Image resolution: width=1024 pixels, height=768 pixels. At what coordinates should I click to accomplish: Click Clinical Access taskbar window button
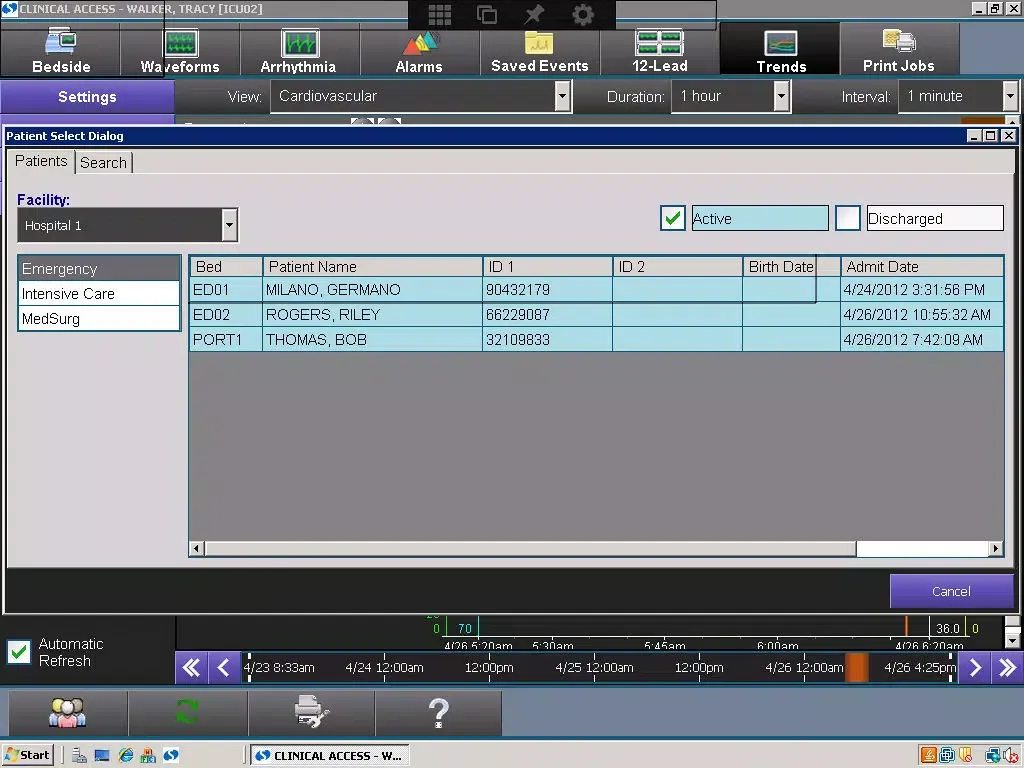(330, 756)
